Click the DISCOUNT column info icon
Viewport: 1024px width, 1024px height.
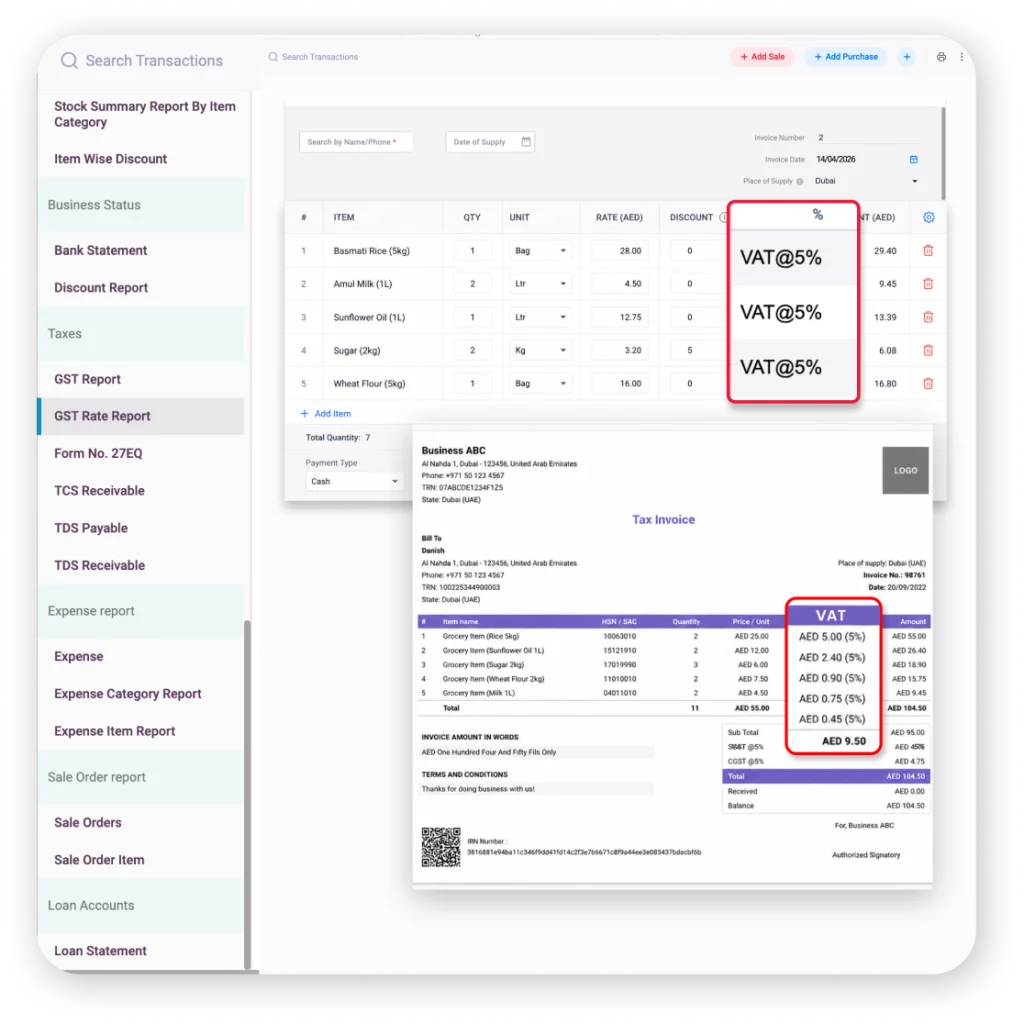(x=723, y=217)
